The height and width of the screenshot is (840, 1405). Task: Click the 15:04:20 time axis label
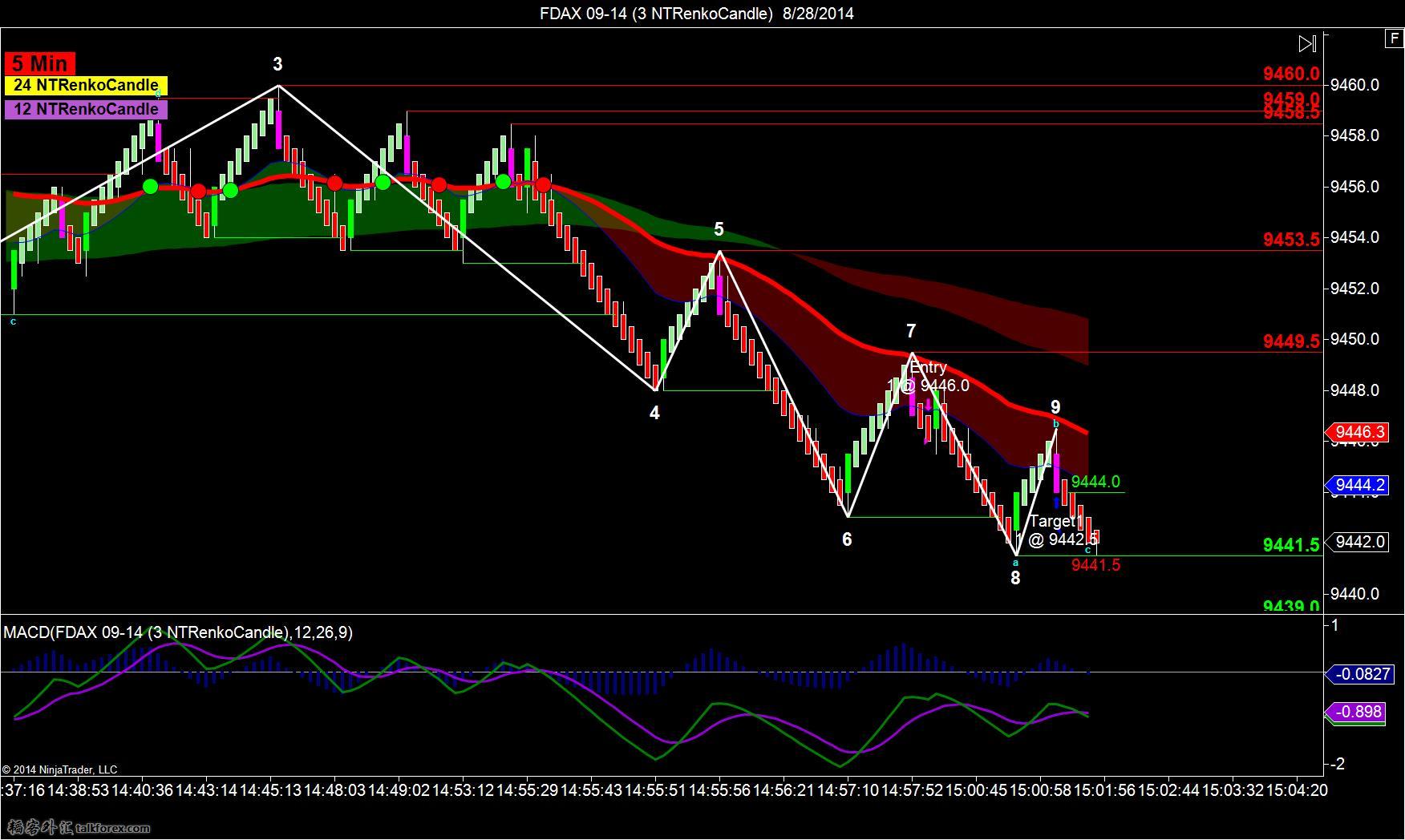coord(1297,790)
